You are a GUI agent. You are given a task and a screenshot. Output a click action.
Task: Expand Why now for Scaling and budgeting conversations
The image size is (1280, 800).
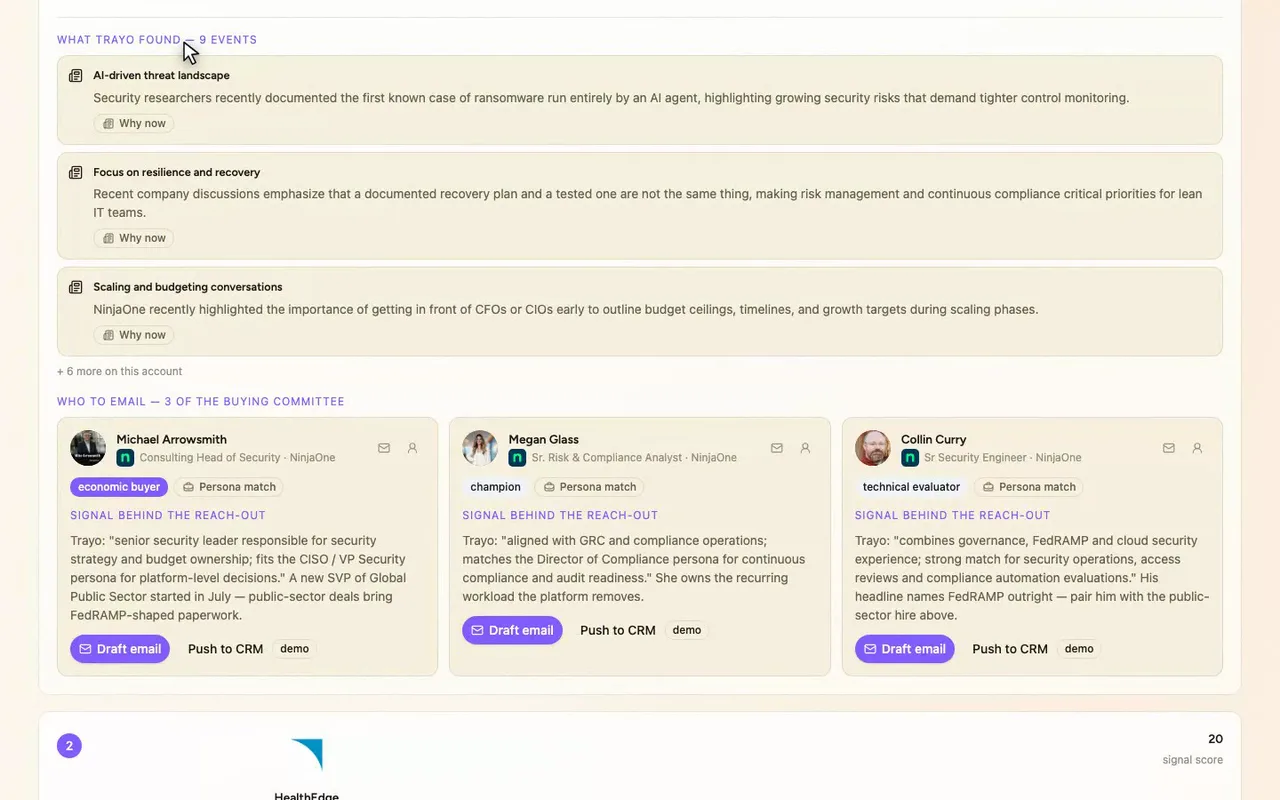click(x=134, y=335)
